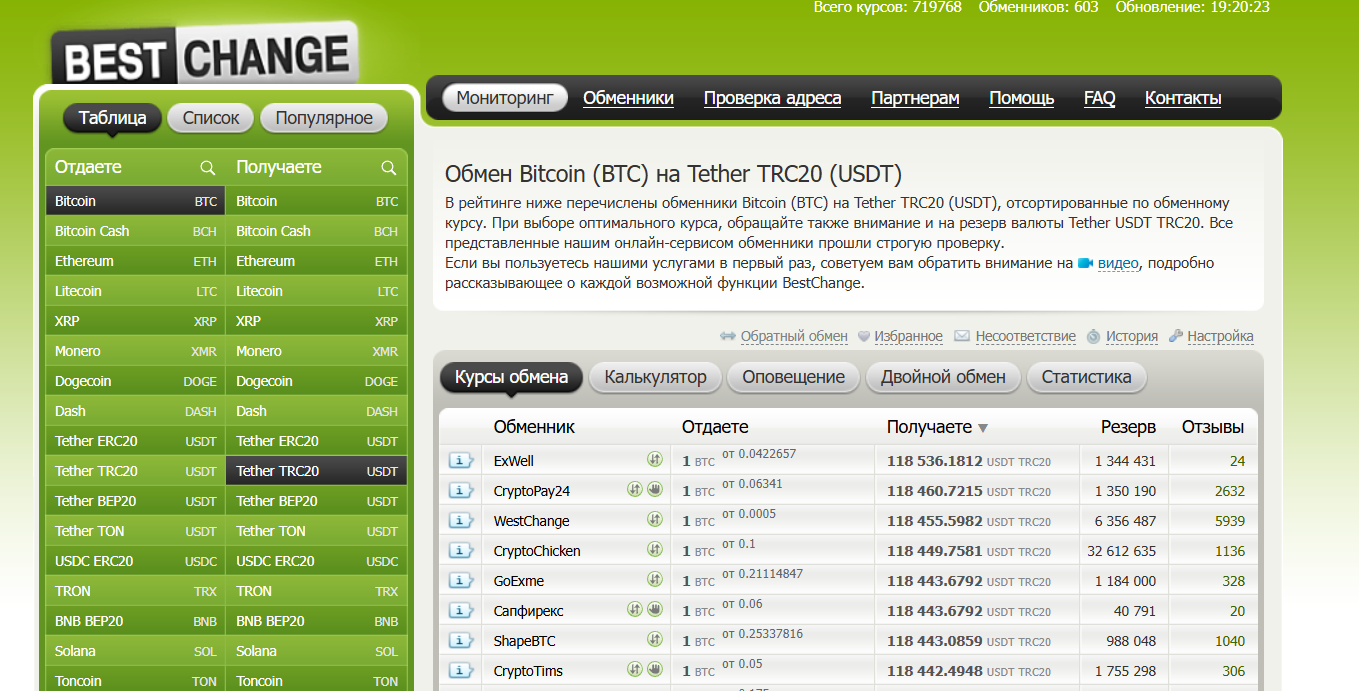The height and width of the screenshot is (691, 1359).
Task: Open the ExWell exchanger info icon
Action: point(460,461)
